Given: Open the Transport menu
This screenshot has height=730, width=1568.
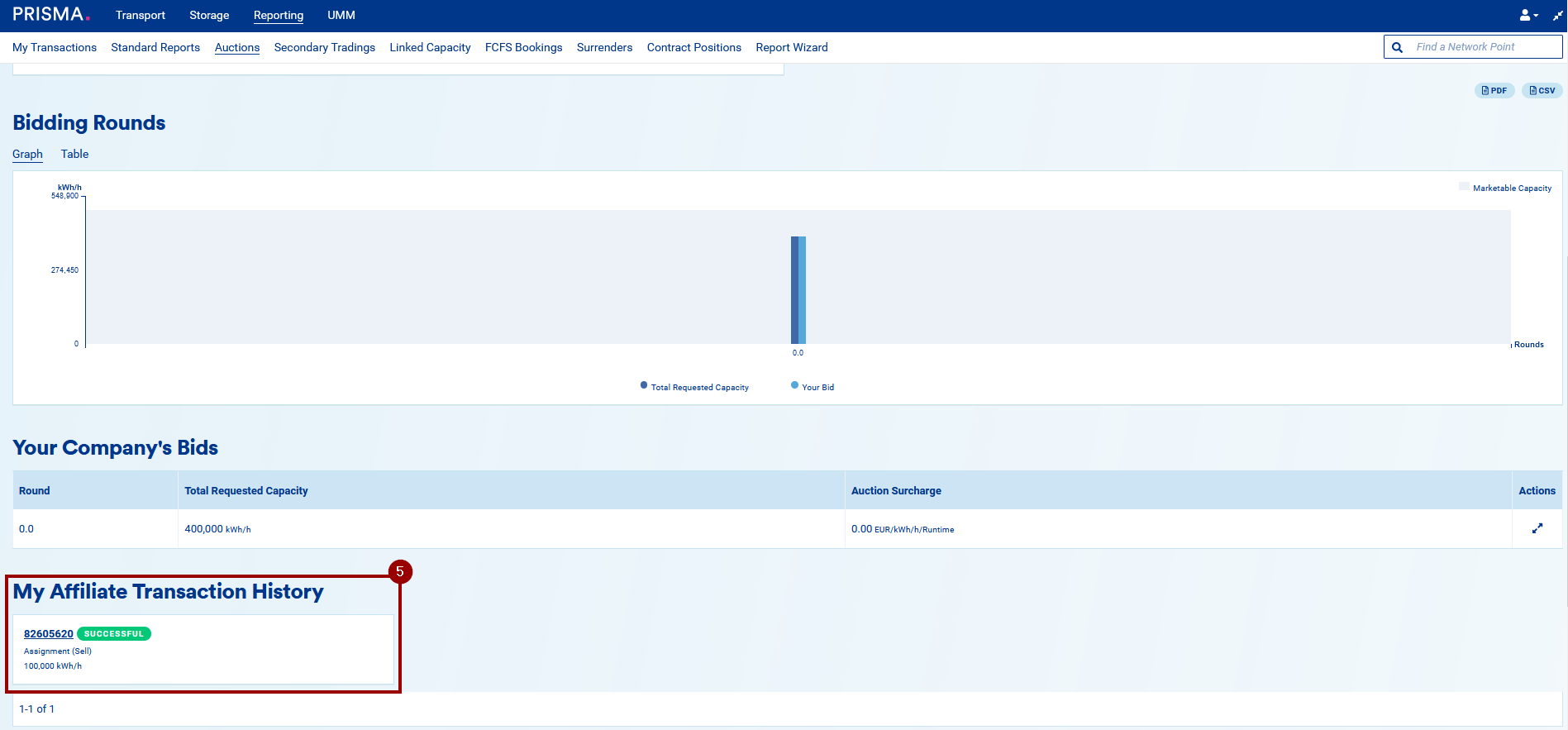Looking at the screenshot, I should point(141,15).
